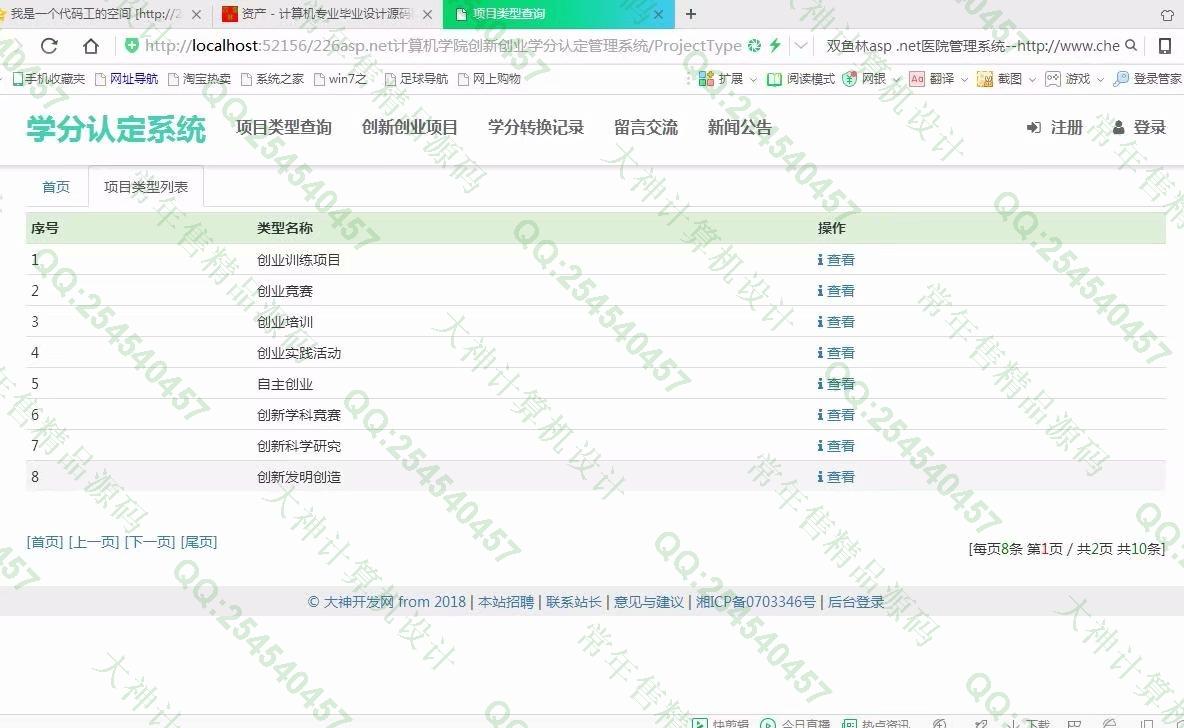Open 网上购物 bookmark
This screenshot has width=1184, height=728.
coord(489,79)
